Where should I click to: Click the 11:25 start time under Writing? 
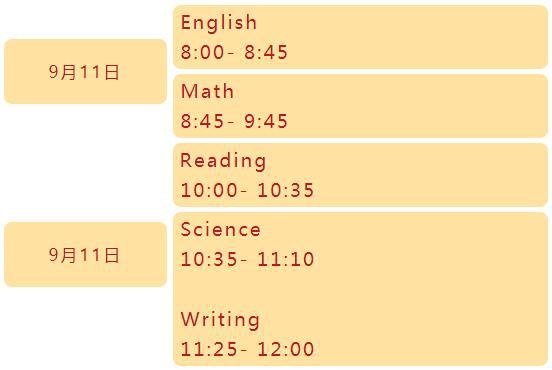pyautogui.click(x=209, y=349)
